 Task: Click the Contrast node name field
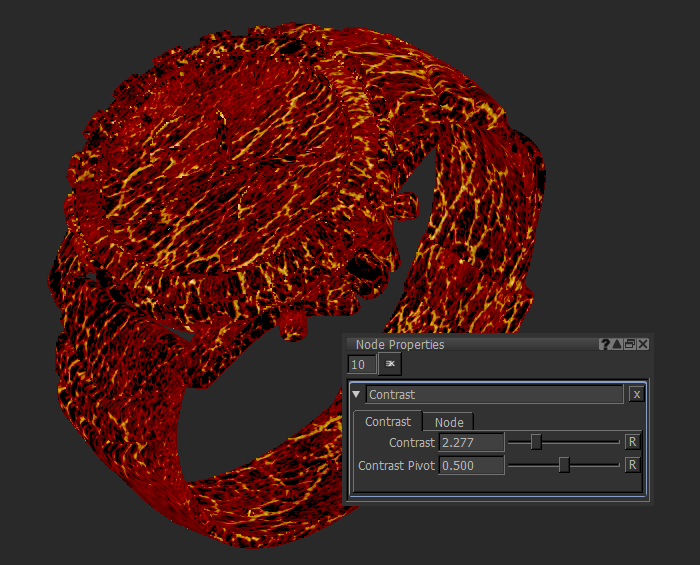(494, 395)
